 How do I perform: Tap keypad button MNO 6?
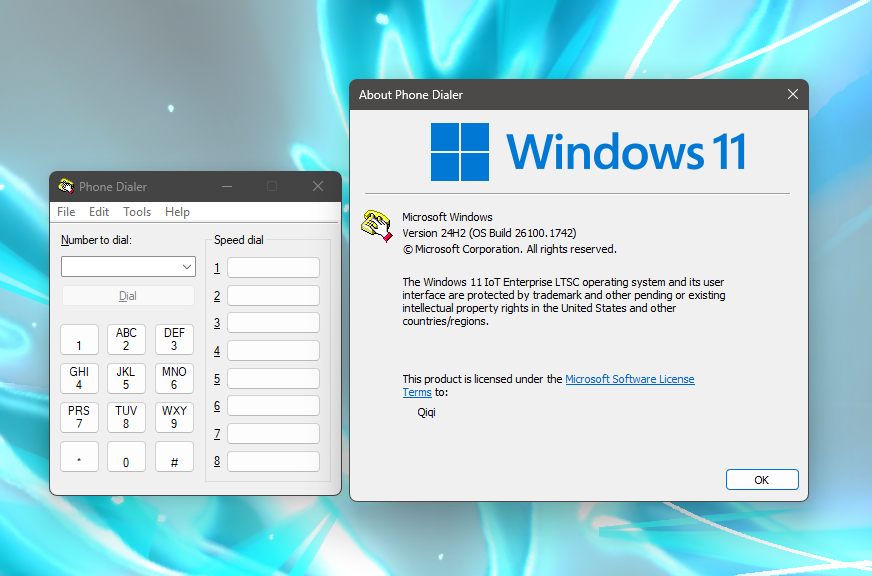(x=174, y=378)
